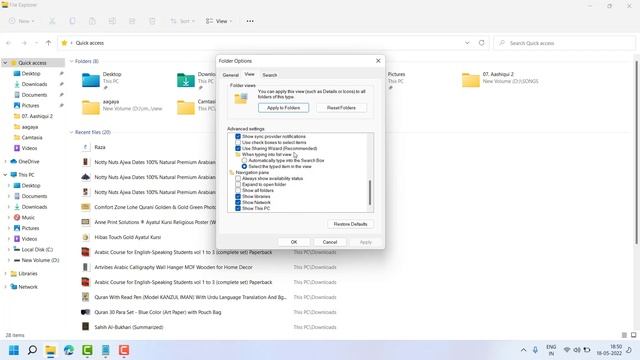Uncheck Show Network

(x=238, y=202)
